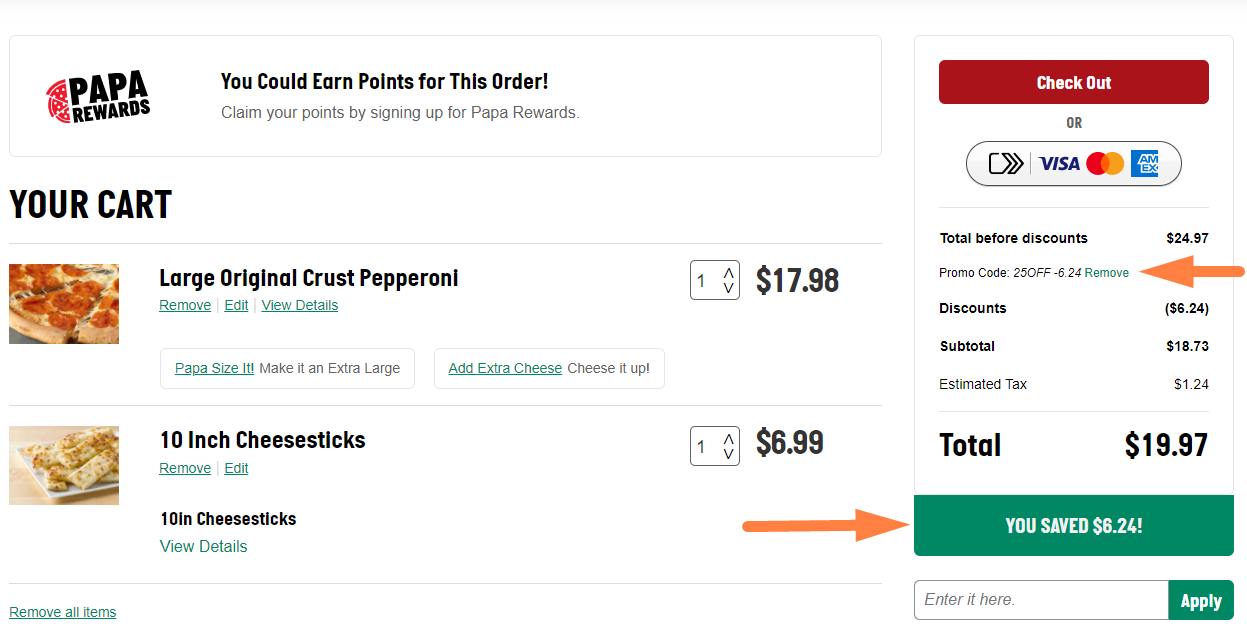This screenshot has height=631, width=1247.
Task: Increase cheesesticks quantity with up arrow
Action: coord(729,438)
